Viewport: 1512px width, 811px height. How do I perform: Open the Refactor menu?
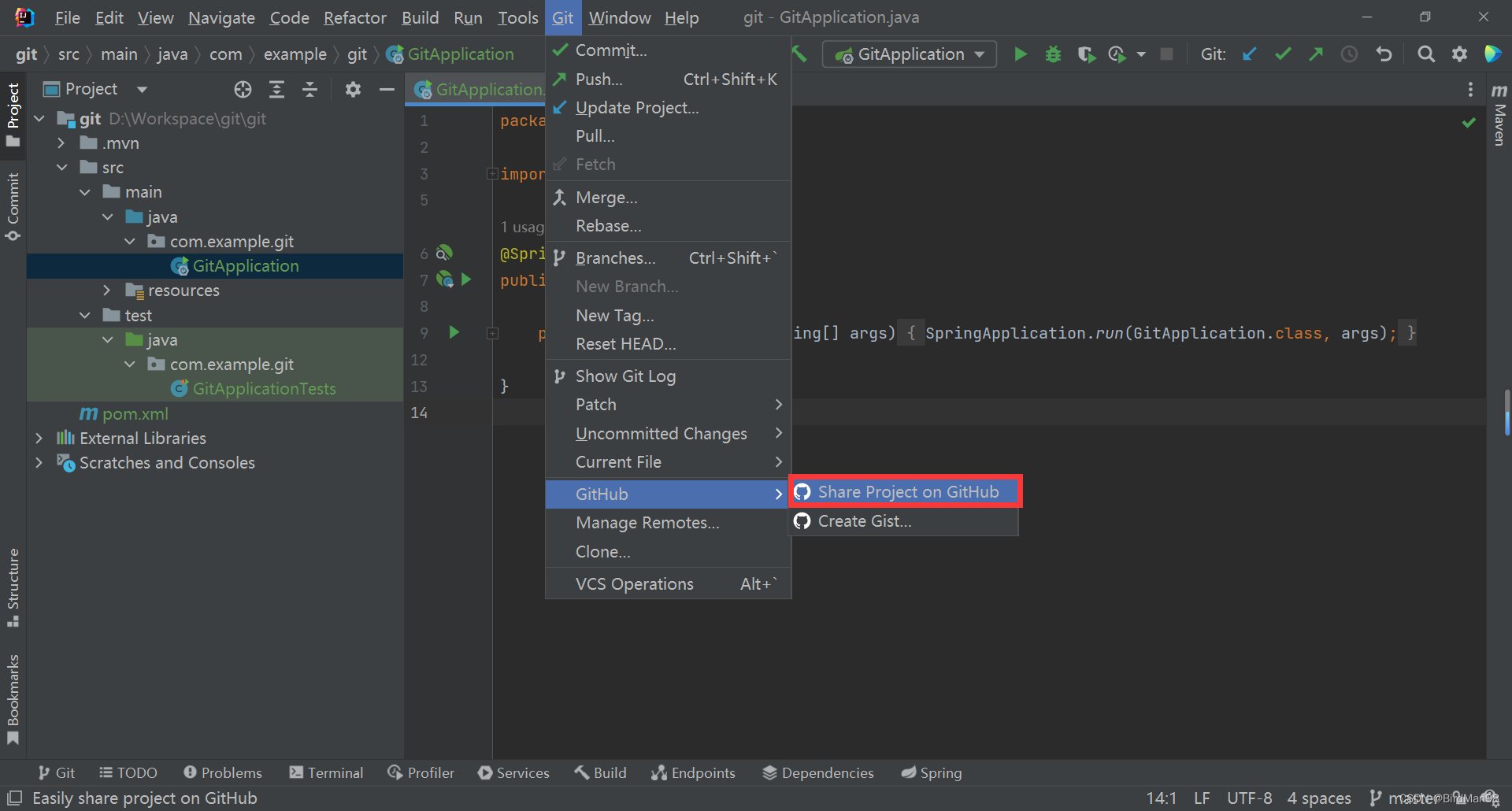(354, 17)
